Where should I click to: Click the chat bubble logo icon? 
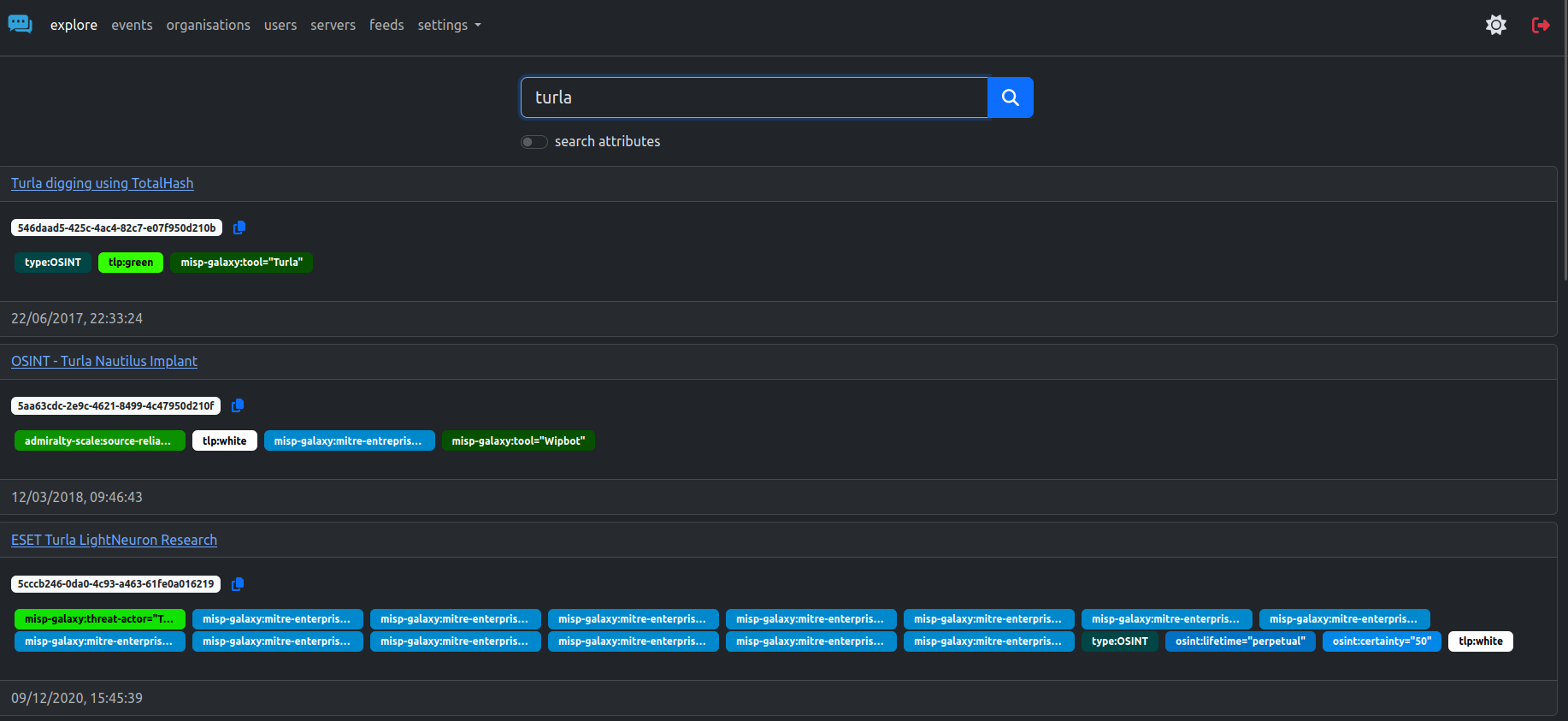point(20,24)
